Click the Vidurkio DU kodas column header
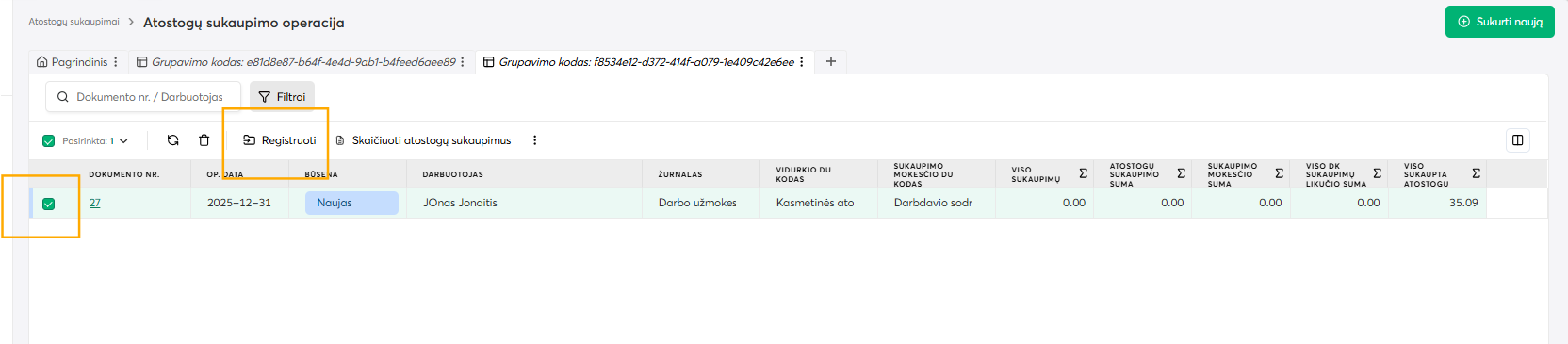 (803, 174)
